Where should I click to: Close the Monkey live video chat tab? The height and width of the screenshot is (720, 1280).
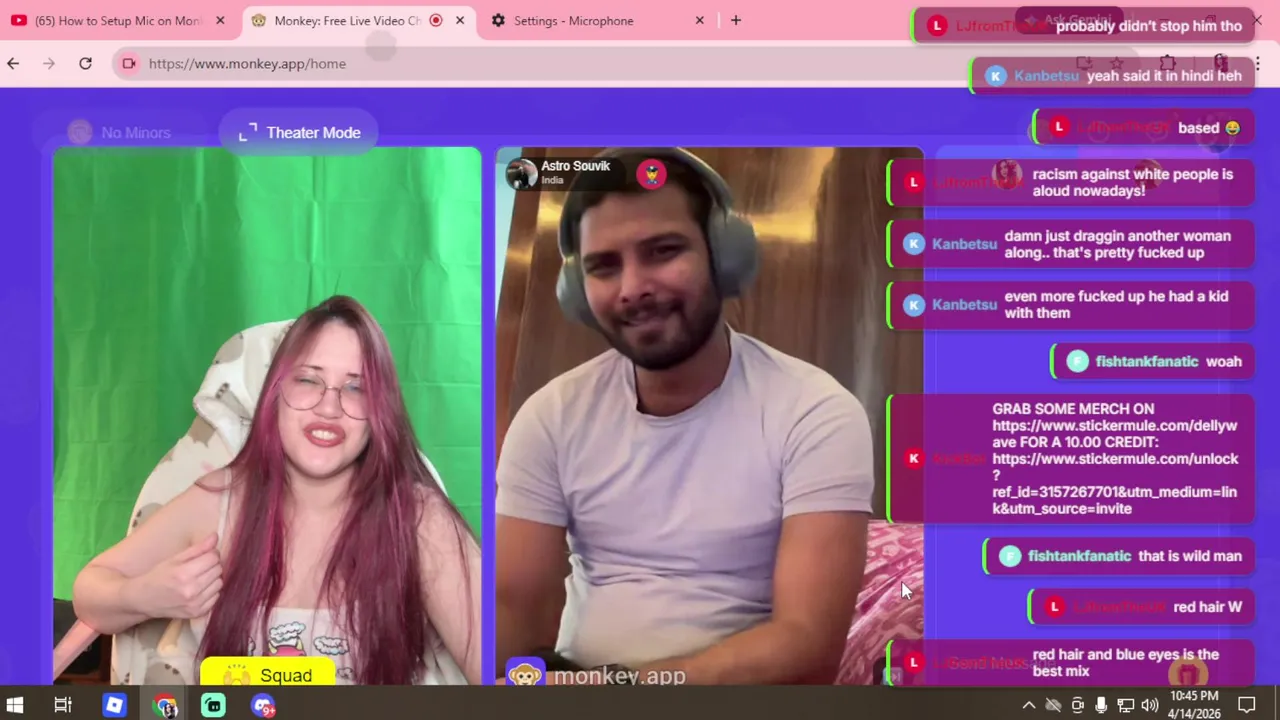(460, 20)
